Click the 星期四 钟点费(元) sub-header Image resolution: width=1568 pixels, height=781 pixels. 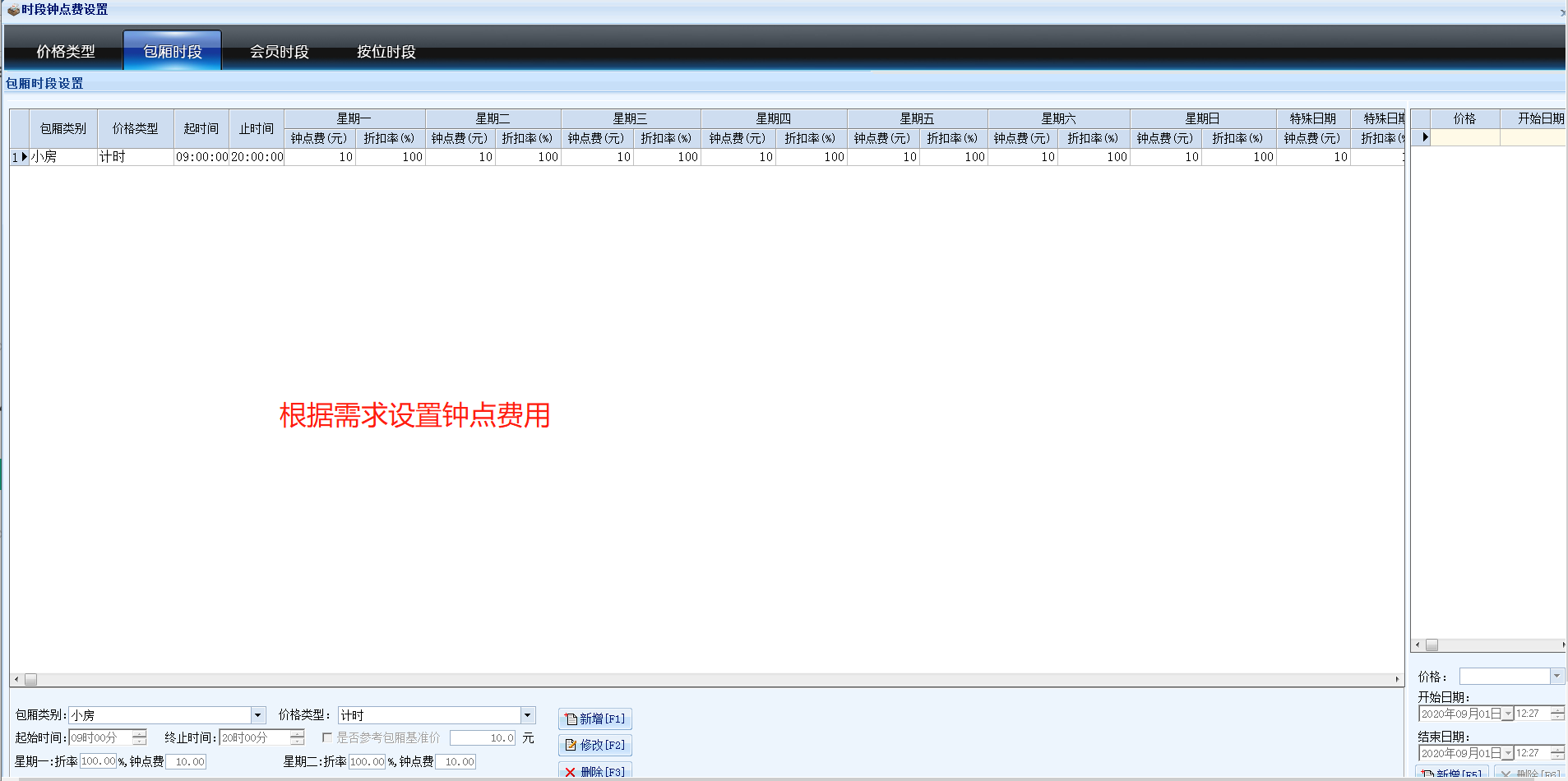[738, 138]
